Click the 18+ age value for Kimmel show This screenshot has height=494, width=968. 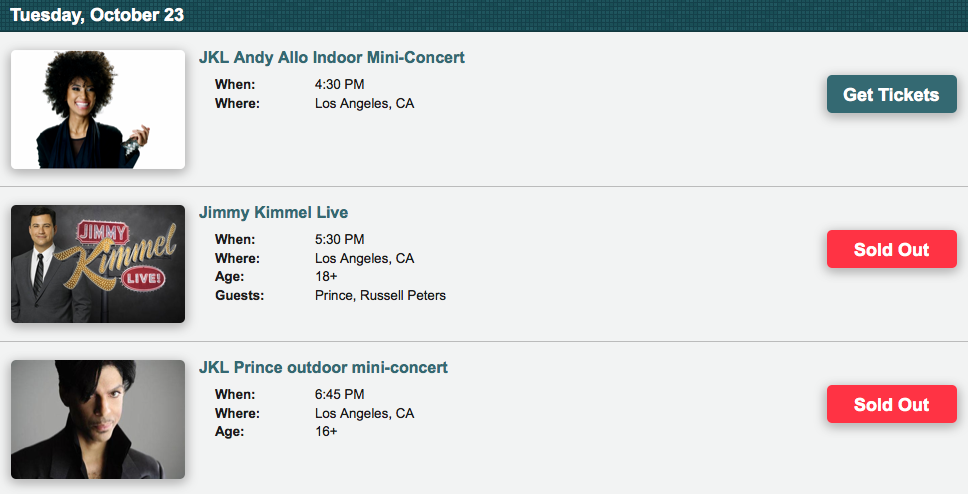pos(326,277)
